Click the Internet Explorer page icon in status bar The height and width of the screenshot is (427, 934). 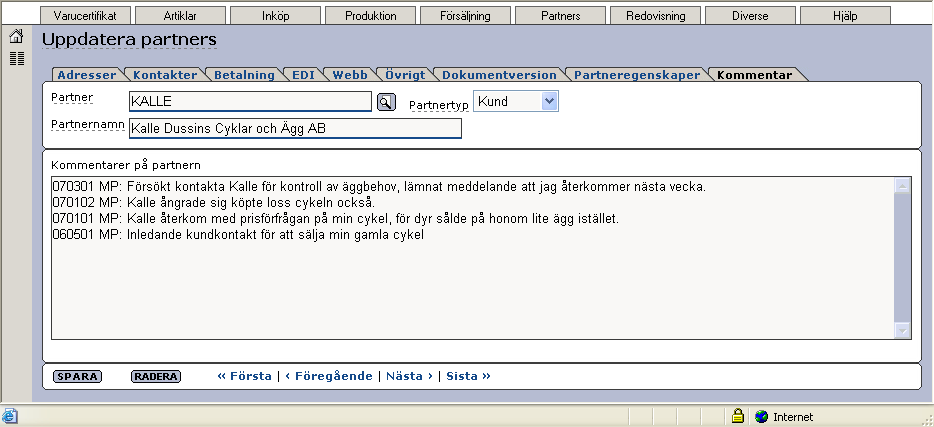pyautogui.click(x=8, y=416)
